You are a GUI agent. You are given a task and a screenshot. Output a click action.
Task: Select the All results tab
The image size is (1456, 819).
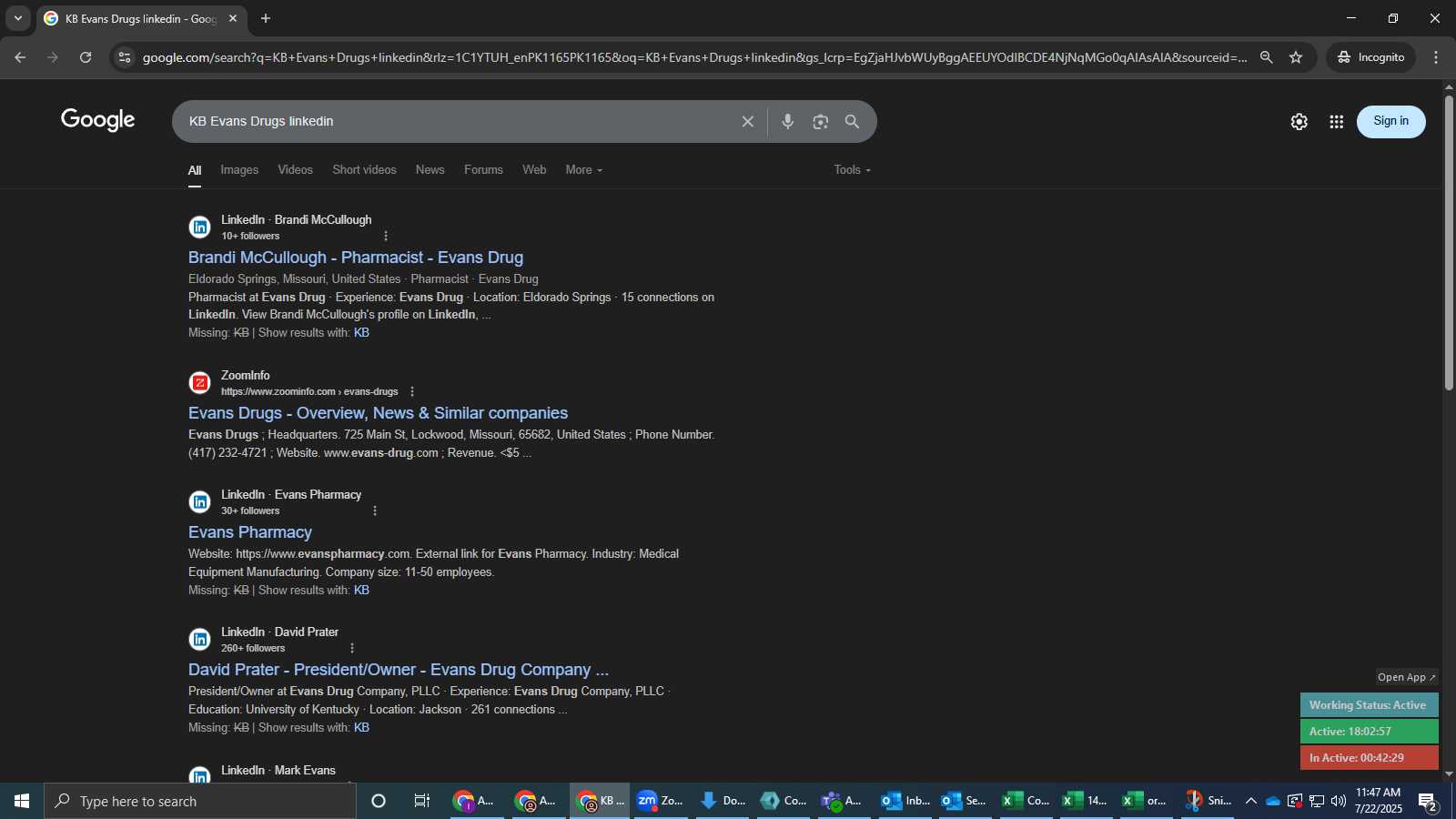point(195,170)
